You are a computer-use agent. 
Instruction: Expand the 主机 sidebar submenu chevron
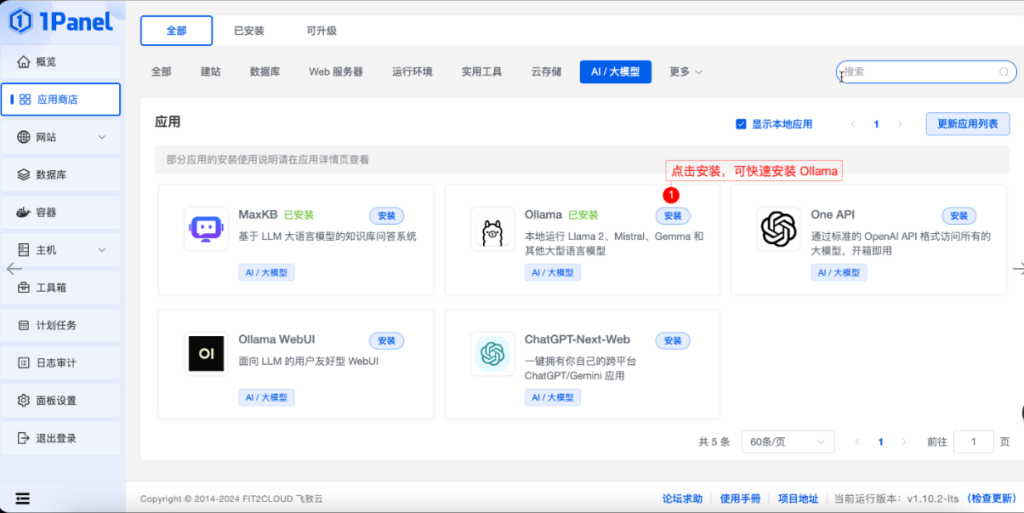click(x=102, y=250)
